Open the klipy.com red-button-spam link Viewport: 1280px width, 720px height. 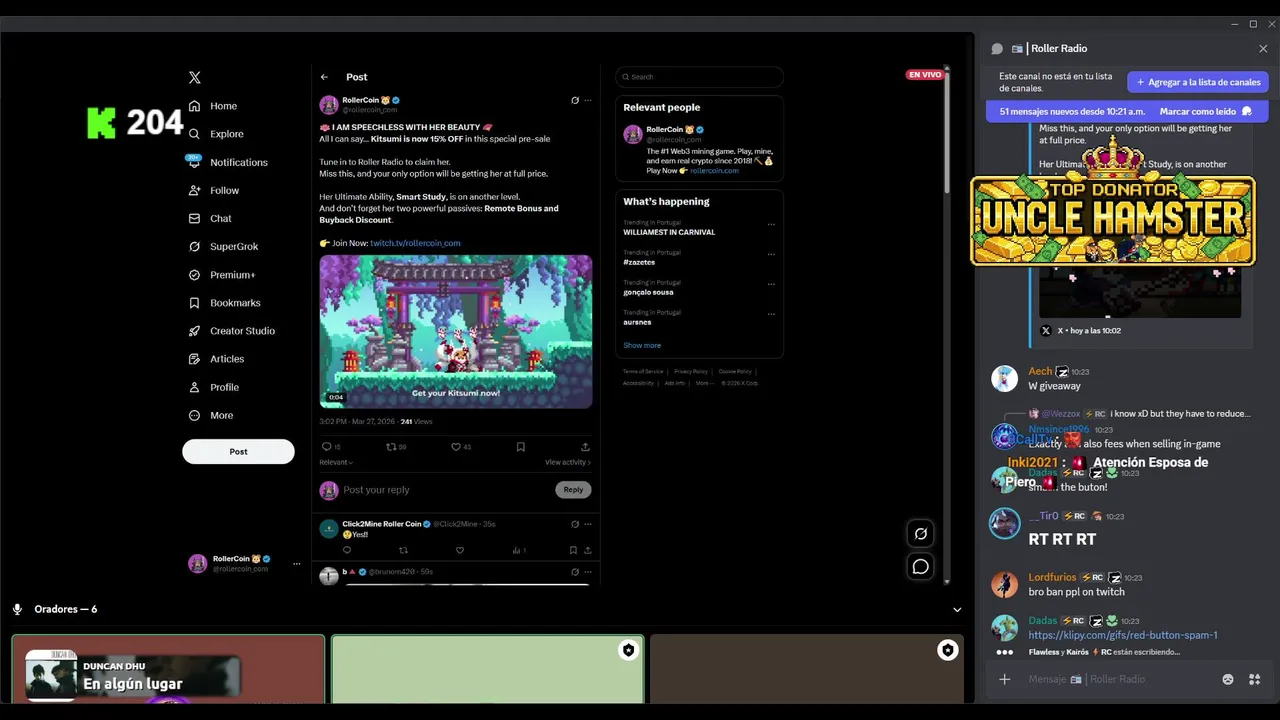point(1123,635)
